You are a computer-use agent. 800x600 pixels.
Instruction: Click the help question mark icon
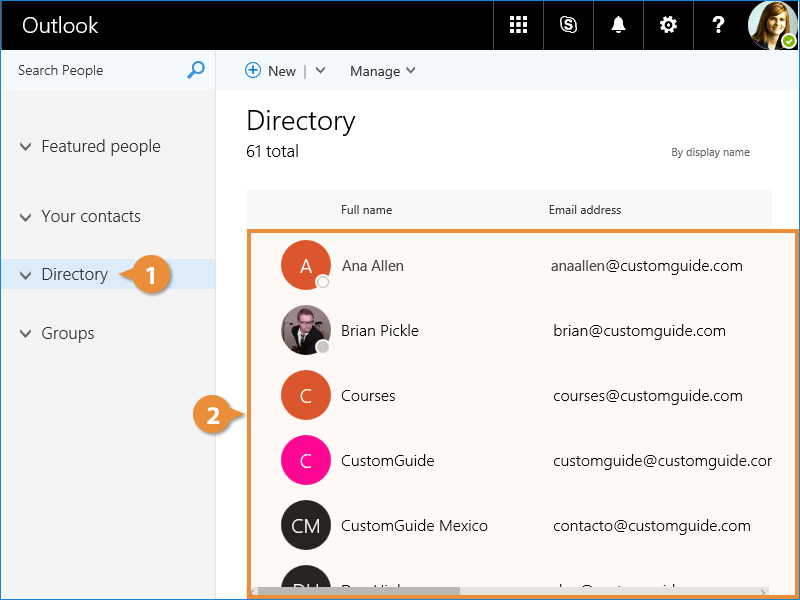coord(718,25)
